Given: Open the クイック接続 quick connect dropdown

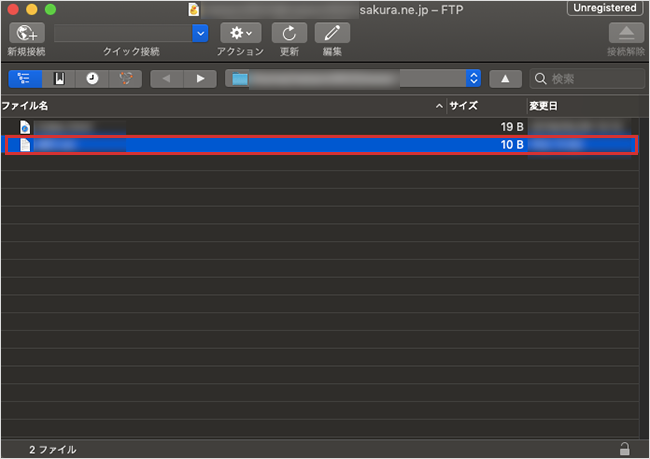Looking at the screenshot, I should tap(200, 33).
